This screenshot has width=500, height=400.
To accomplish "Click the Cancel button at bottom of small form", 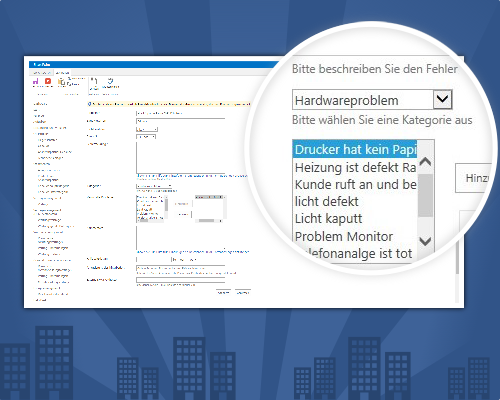I will coord(243,292).
